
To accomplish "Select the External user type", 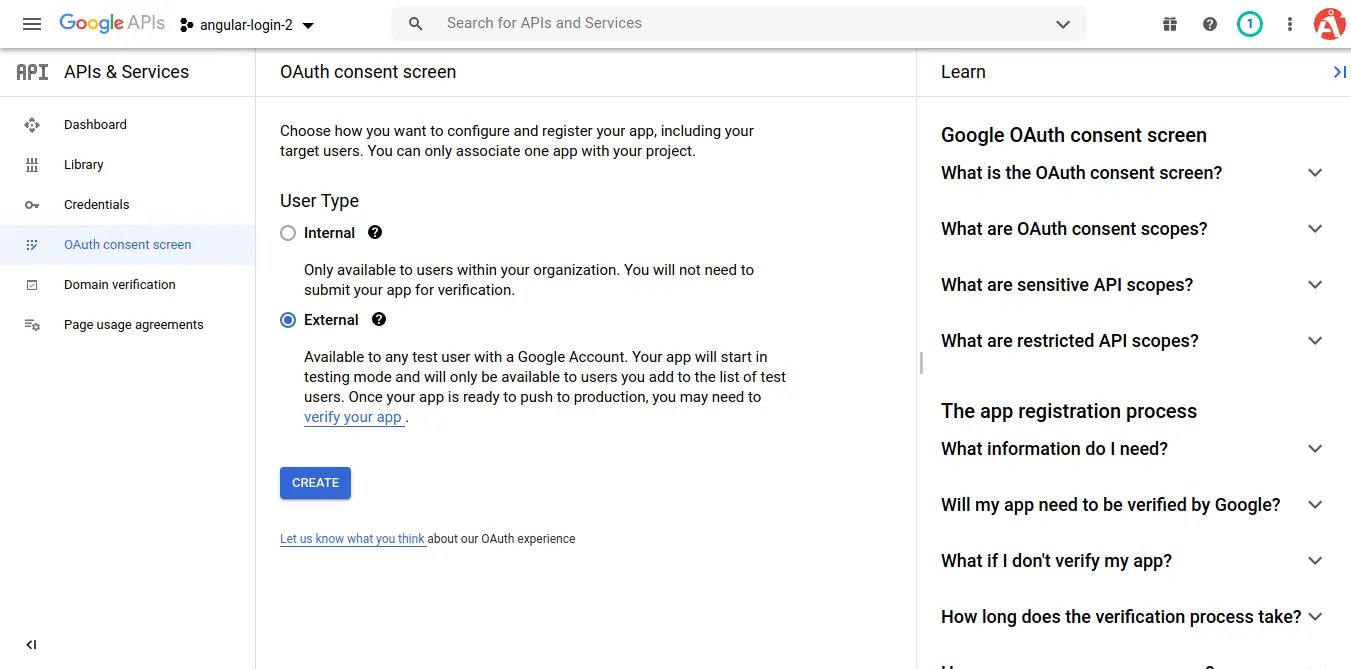I will pyautogui.click(x=288, y=320).
